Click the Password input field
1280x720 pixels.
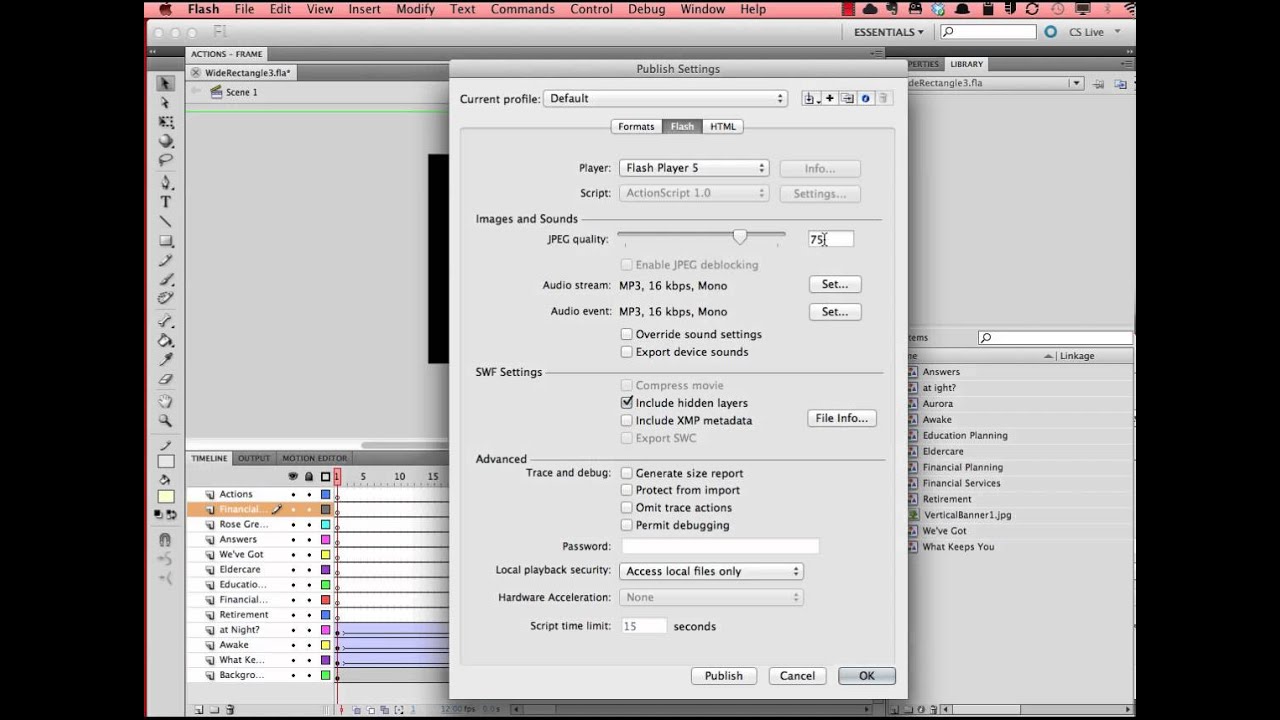coord(720,546)
